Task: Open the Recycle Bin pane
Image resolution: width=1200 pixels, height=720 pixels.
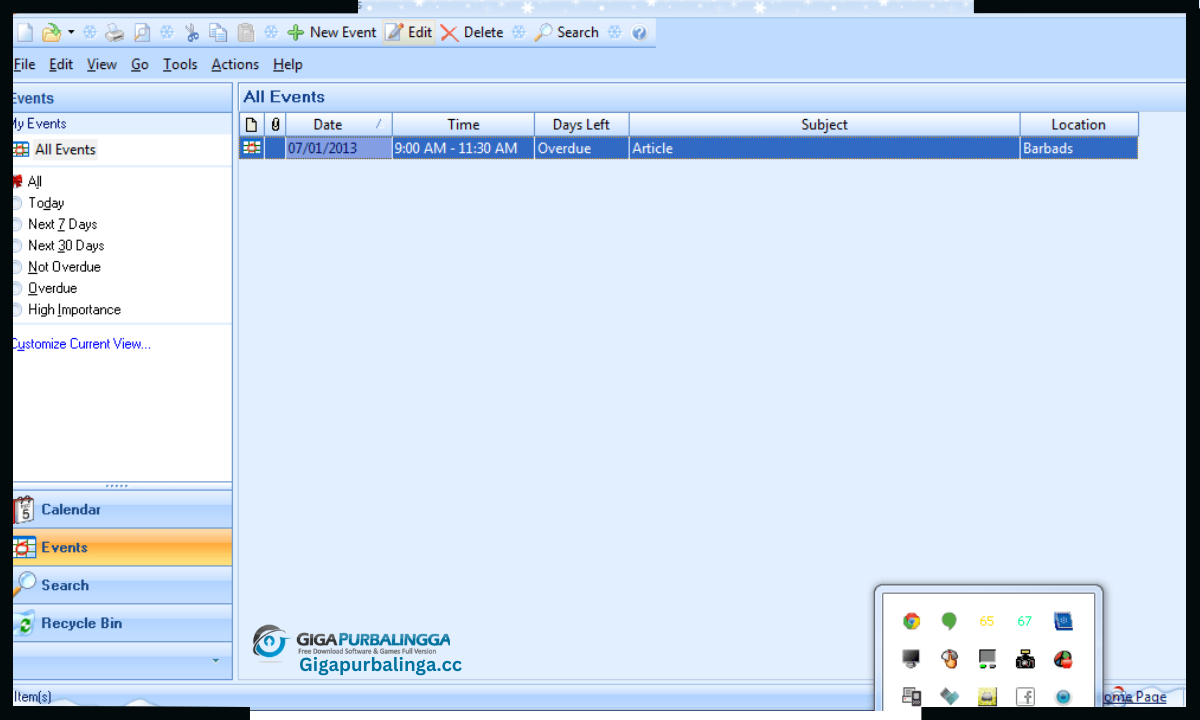Action: (122, 623)
